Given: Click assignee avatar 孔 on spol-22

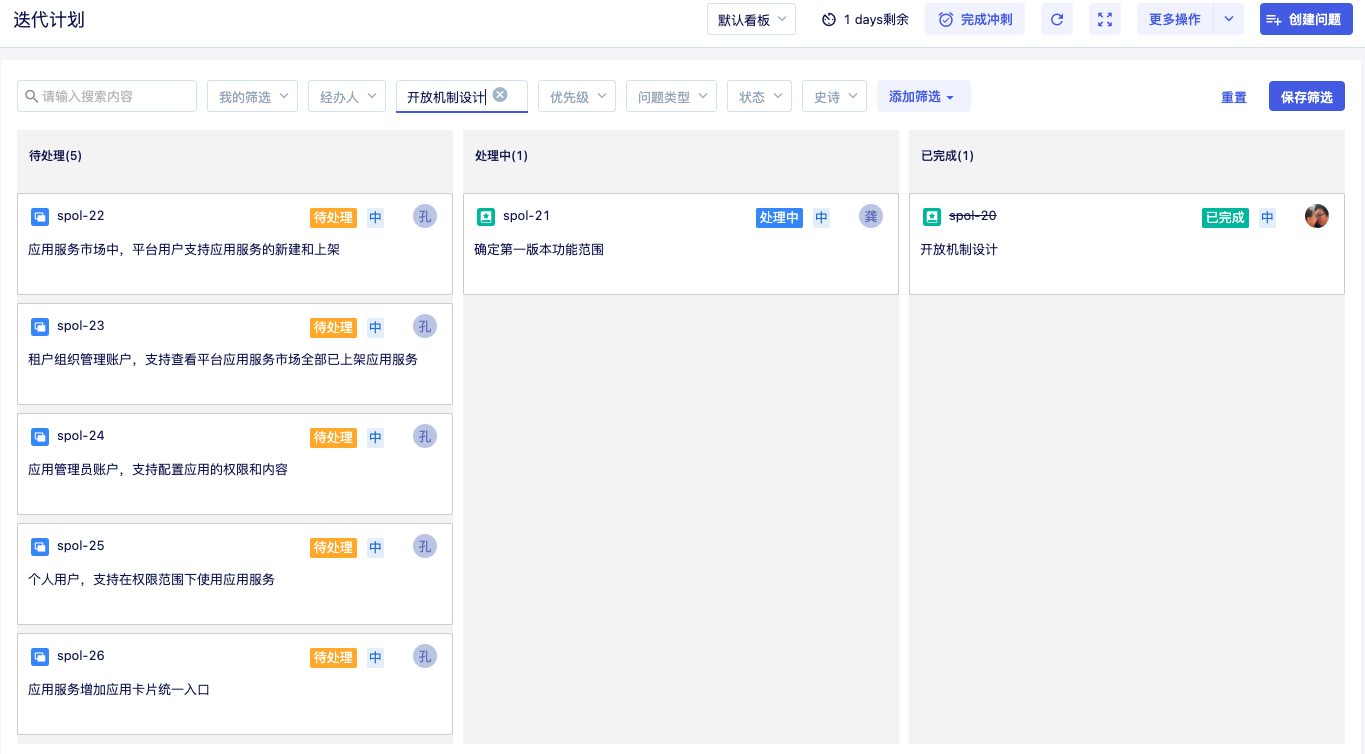Looking at the screenshot, I should (425, 216).
